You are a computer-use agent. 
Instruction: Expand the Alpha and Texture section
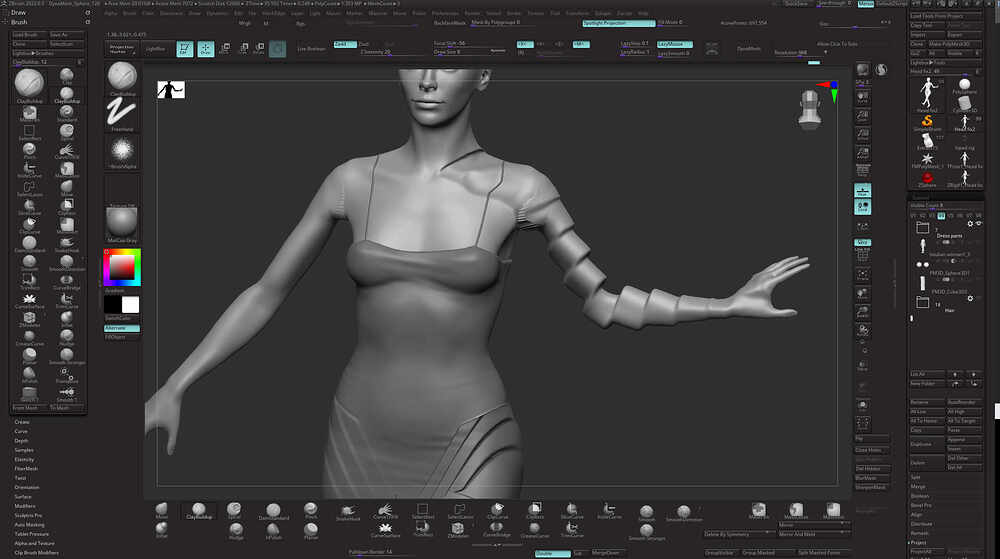coord(34,543)
